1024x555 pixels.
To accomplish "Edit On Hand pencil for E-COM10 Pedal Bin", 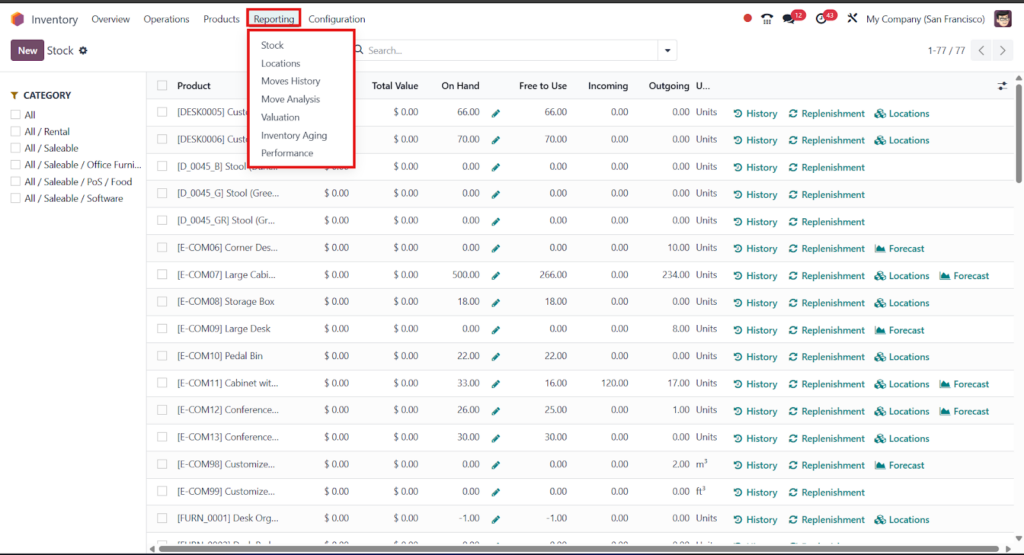I will [x=496, y=357].
